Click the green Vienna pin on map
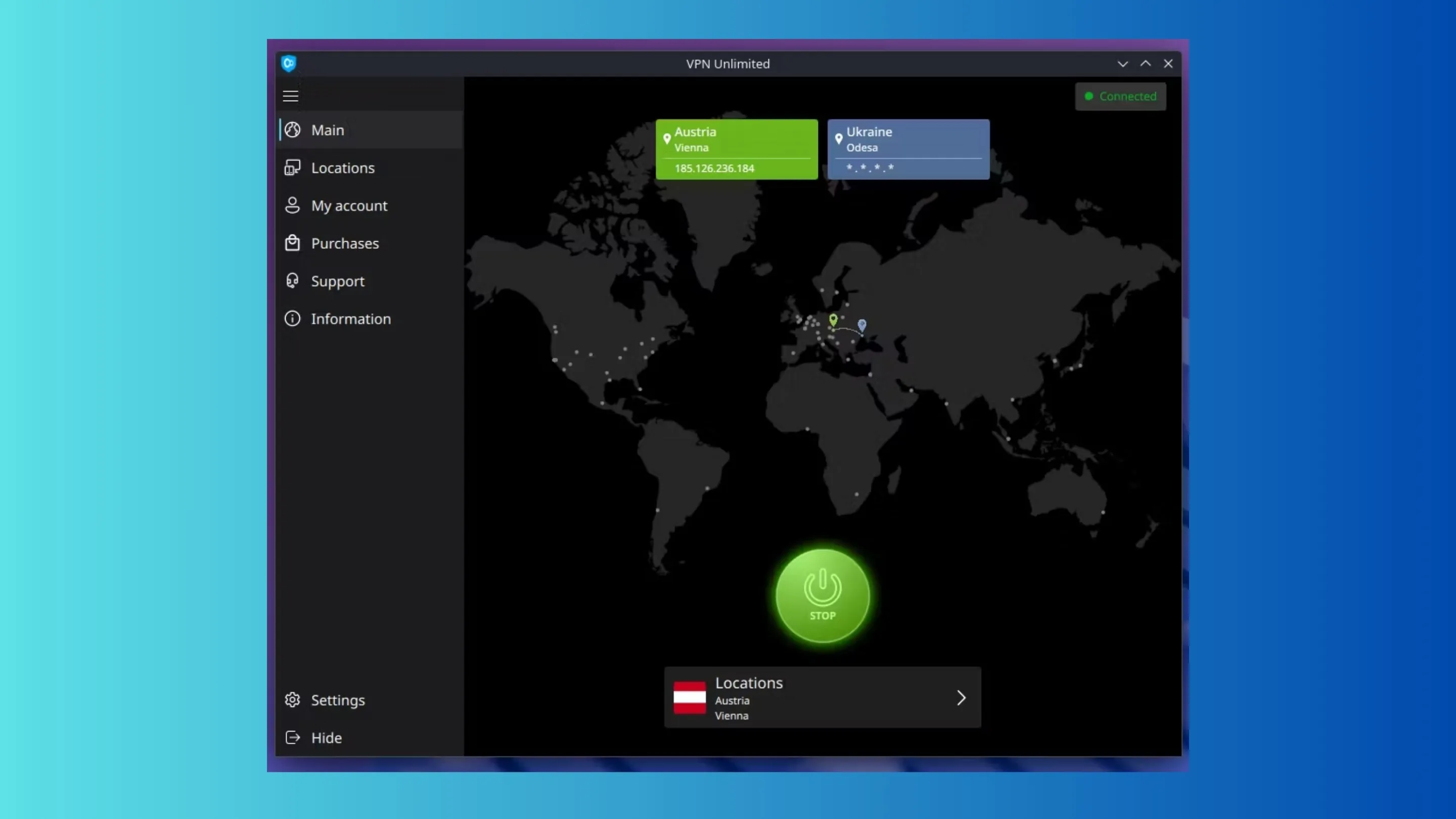Viewport: 1456px width, 819px height. point(833,321)
